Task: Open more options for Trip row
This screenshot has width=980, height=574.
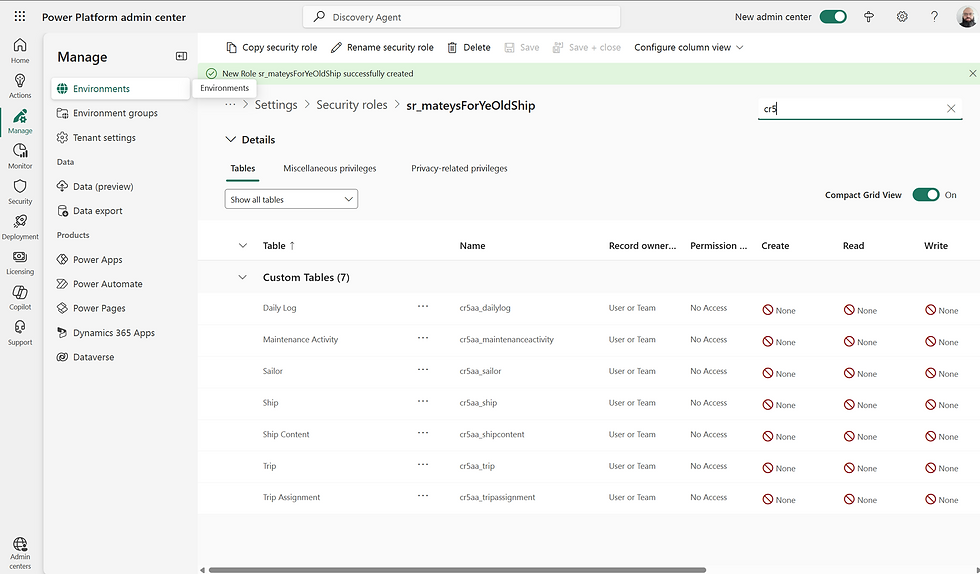Action: (423, 464)
